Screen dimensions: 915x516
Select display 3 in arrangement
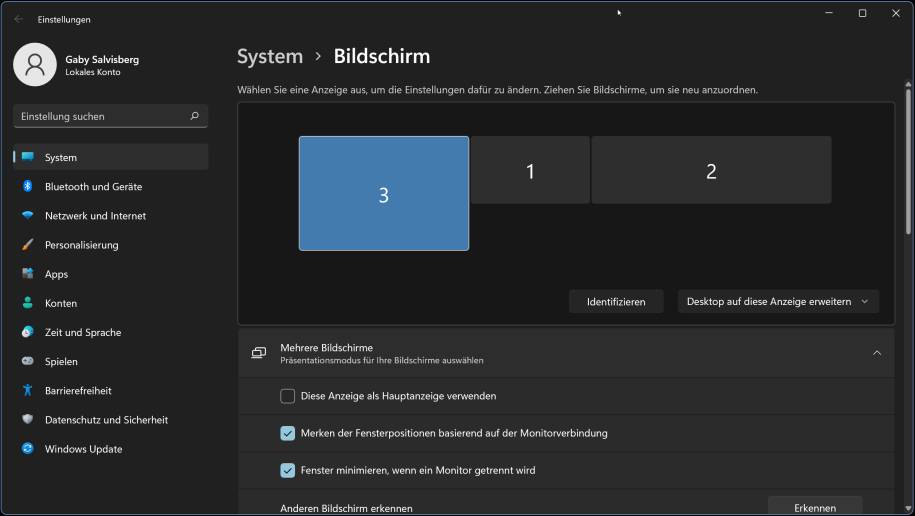coord(384,193)
